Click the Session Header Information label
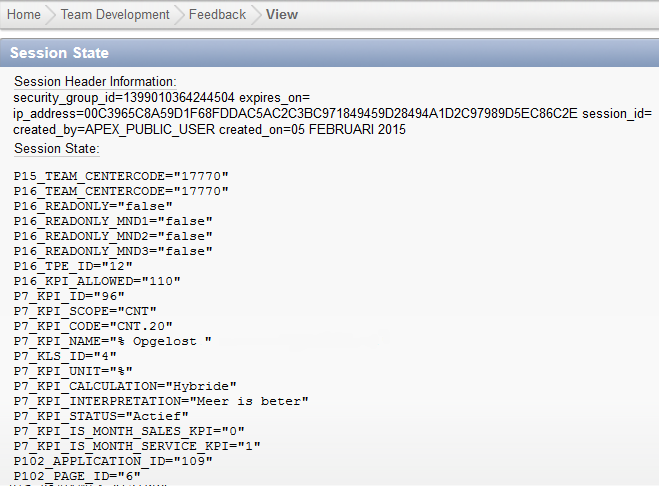Screen dimensions: 659x486 [95, 81]
